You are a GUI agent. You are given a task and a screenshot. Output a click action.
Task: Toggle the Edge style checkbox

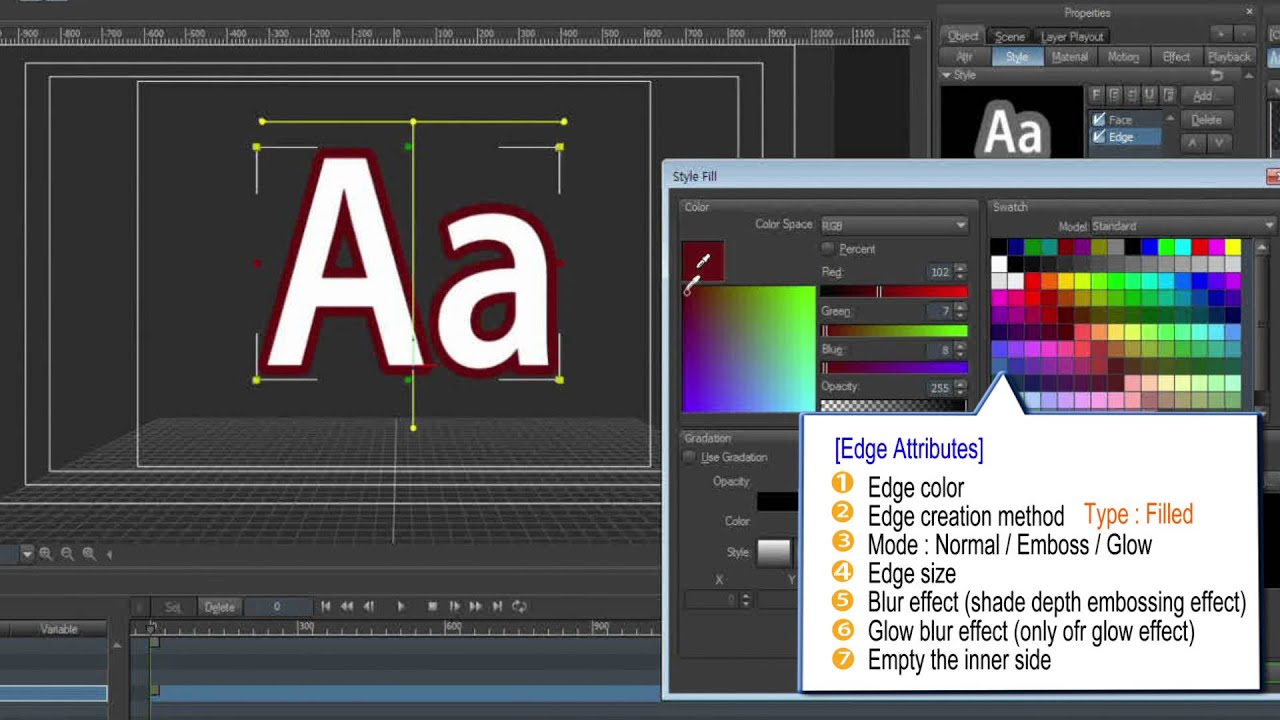(1099, 137)
